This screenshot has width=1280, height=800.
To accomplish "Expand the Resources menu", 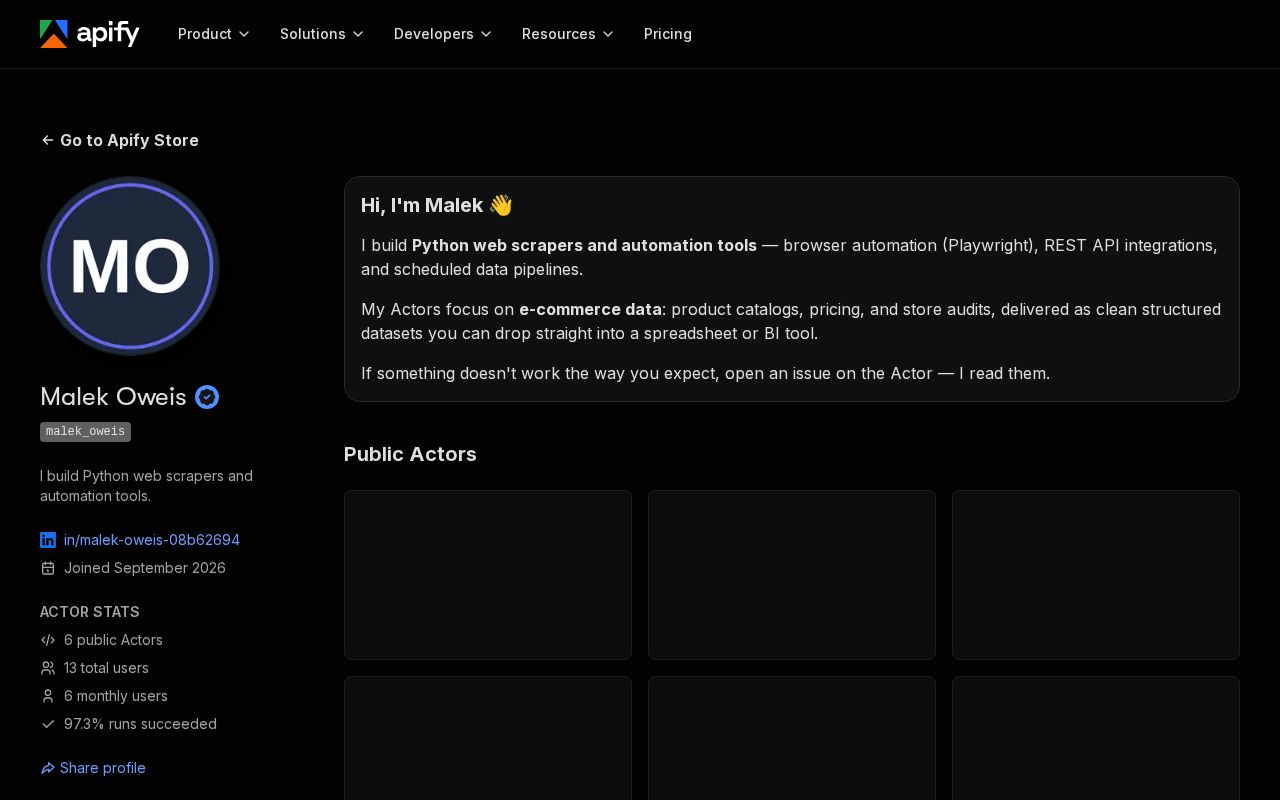I will 568,34.
